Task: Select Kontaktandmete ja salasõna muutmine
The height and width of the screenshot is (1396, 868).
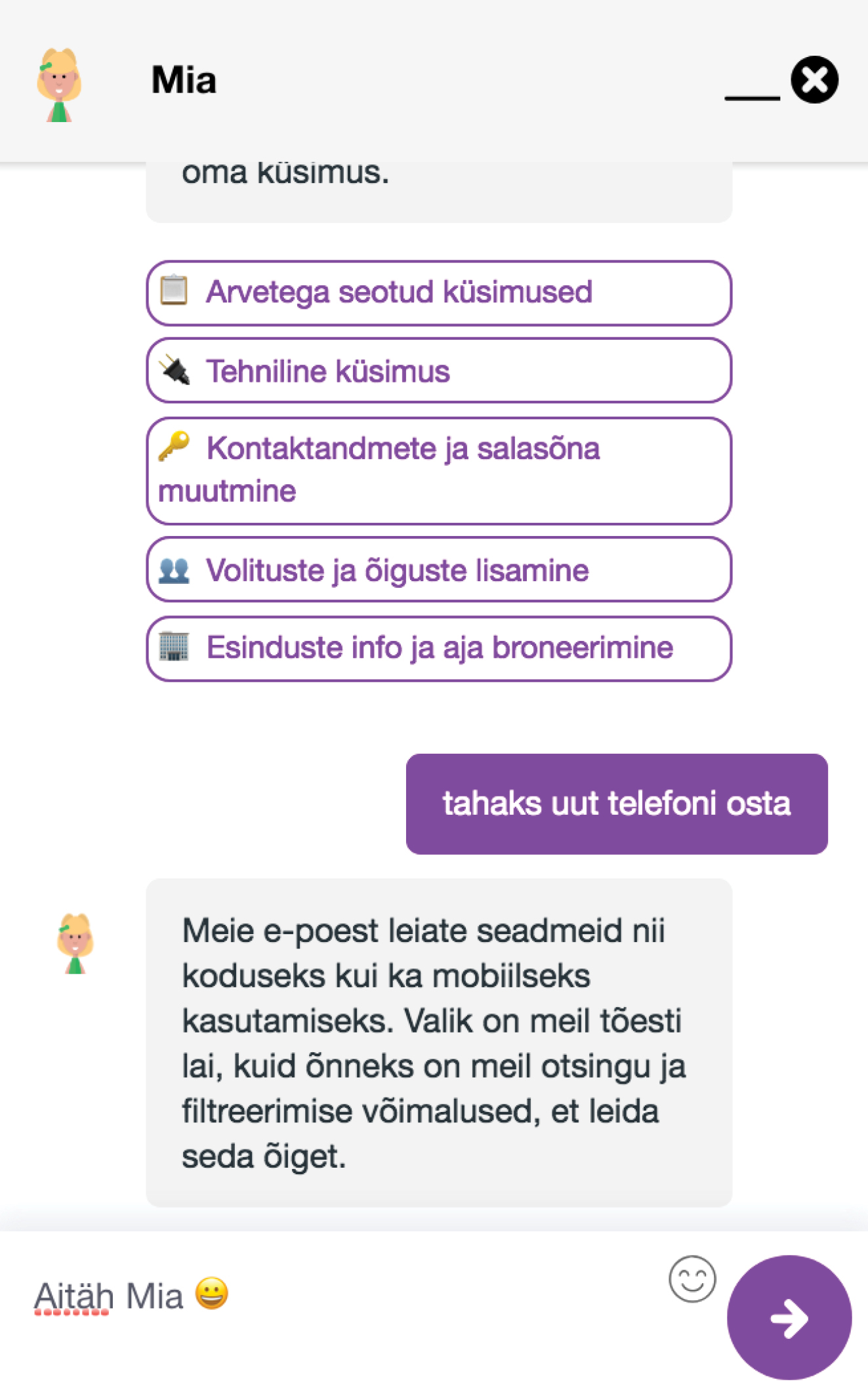Action: point(439,470)
